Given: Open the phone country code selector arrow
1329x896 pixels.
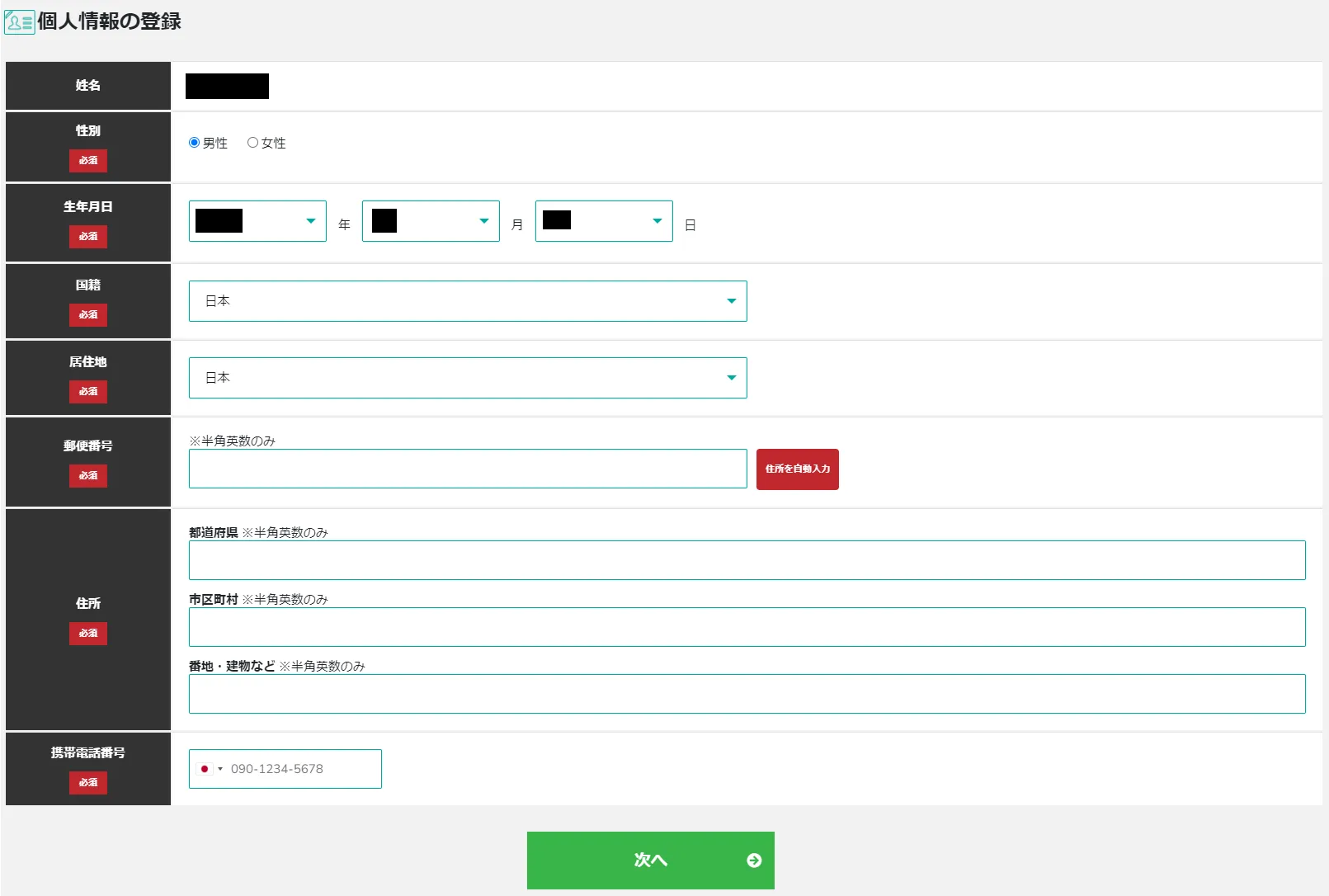Looking at the screenshot, I should tap(220, 769).
